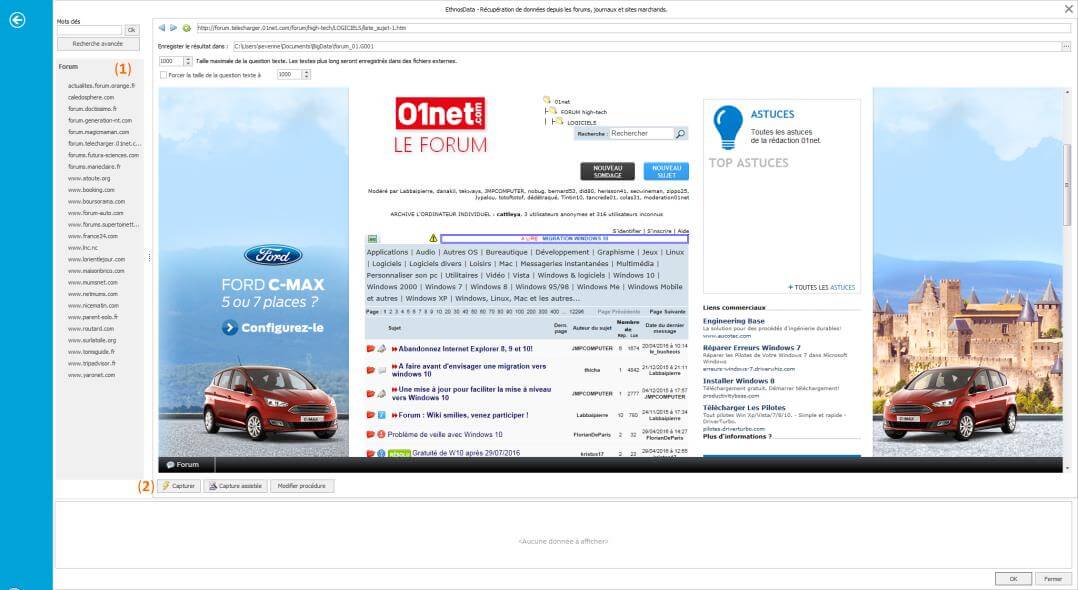Open Bureautique category link

pyautogui.click(x=507, y=252)
